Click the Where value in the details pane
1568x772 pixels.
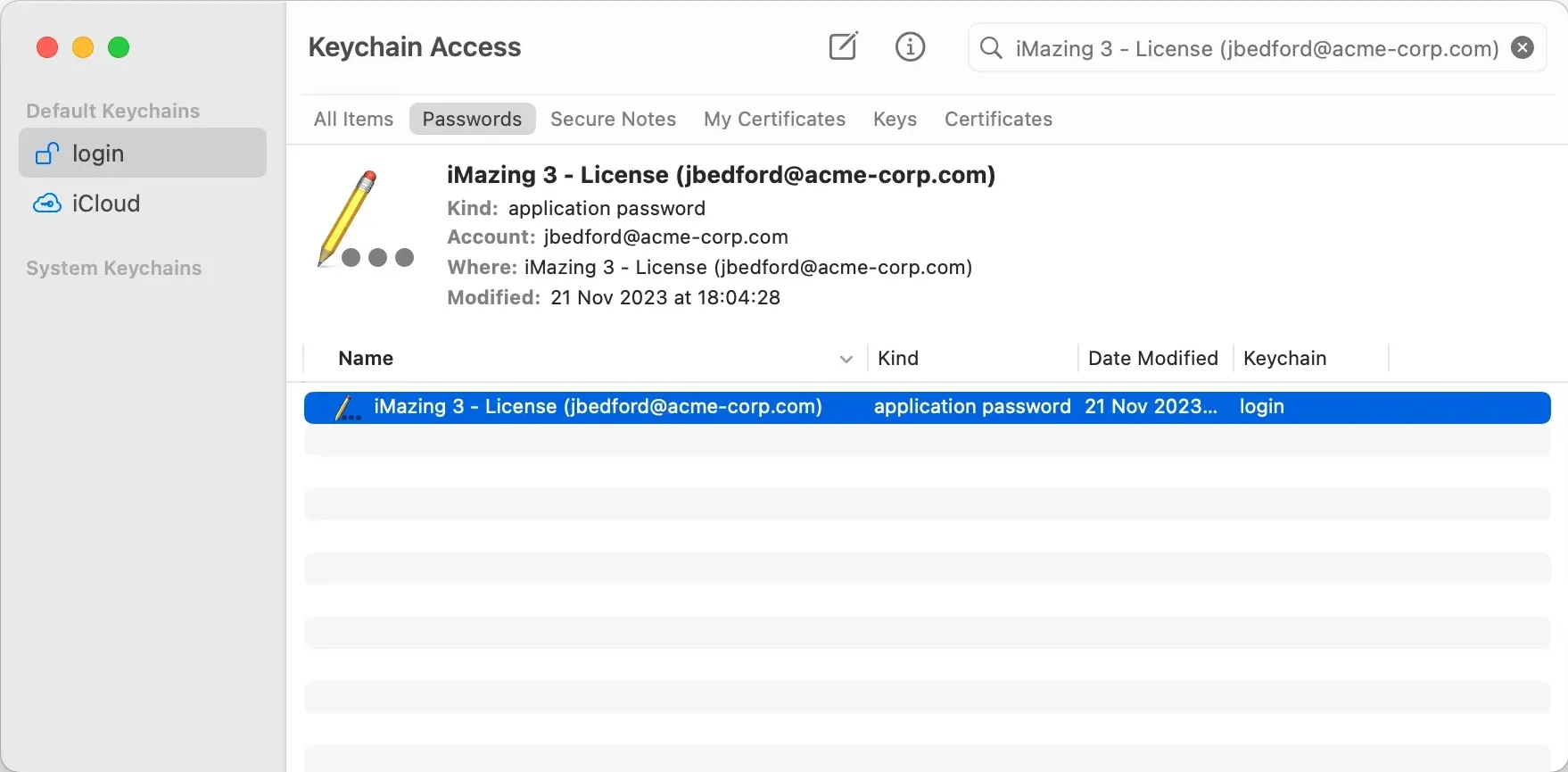[x=748, y=268]
